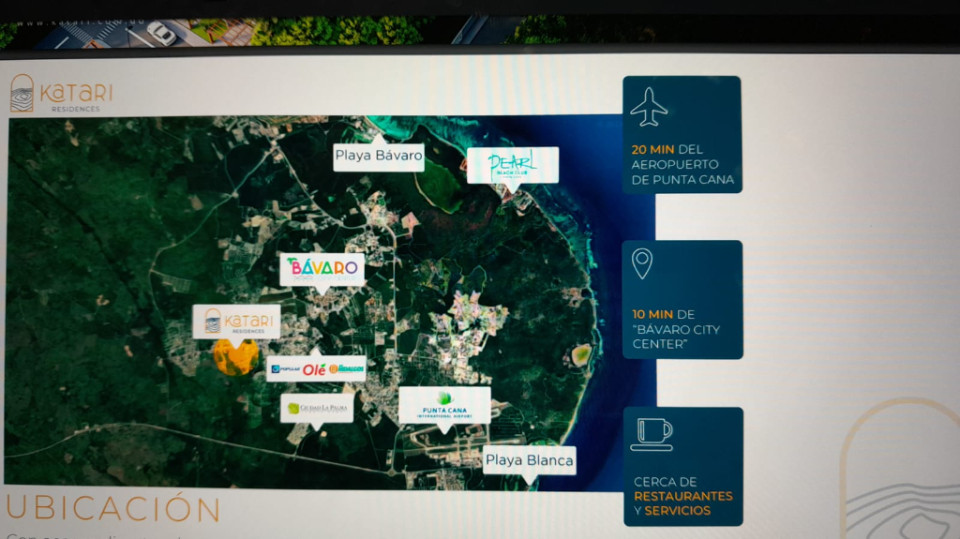The image size is (960, 539).
Task: Select the Katari Residences marker on map
Action: (x=236, y=321)
